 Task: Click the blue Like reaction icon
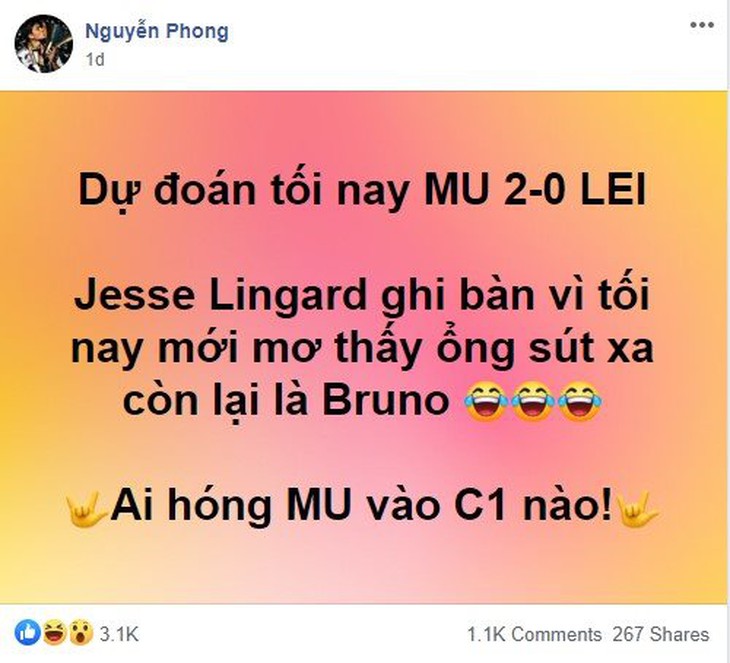pos(27,633)
